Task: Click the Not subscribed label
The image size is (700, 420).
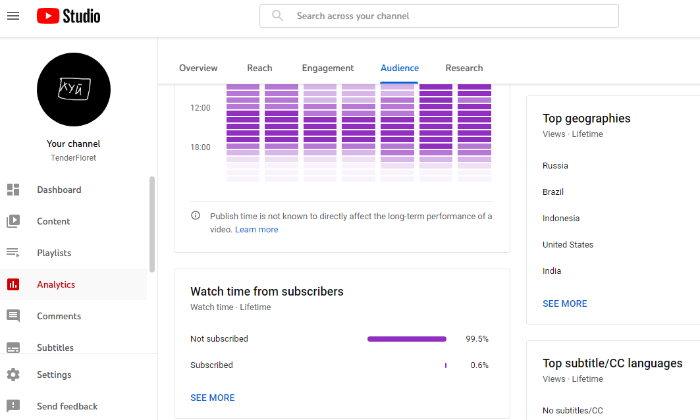Action: pos(219,339)
